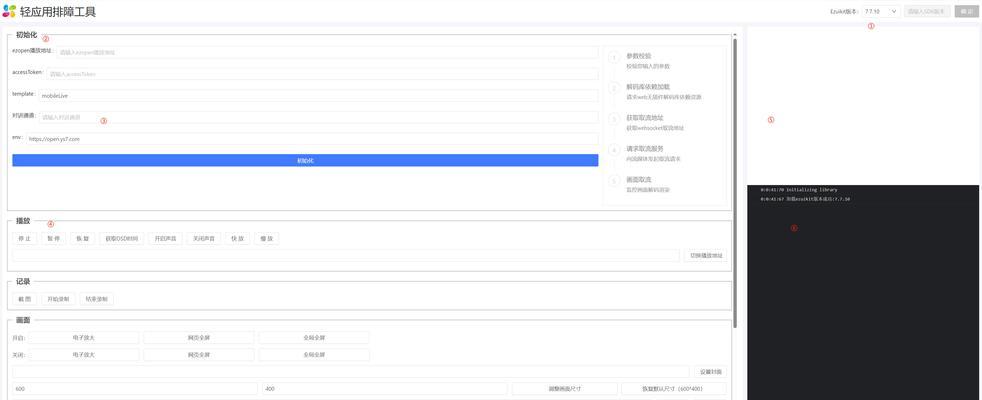The height and width of the screenshot is (400, 982).
Task: Click the gray confirm button in header
Action: tap(967, 11)
